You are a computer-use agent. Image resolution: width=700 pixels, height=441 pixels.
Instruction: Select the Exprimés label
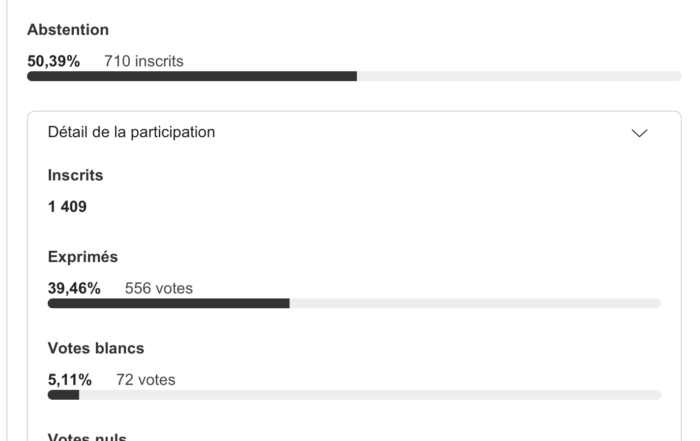[x=82, y=257]
